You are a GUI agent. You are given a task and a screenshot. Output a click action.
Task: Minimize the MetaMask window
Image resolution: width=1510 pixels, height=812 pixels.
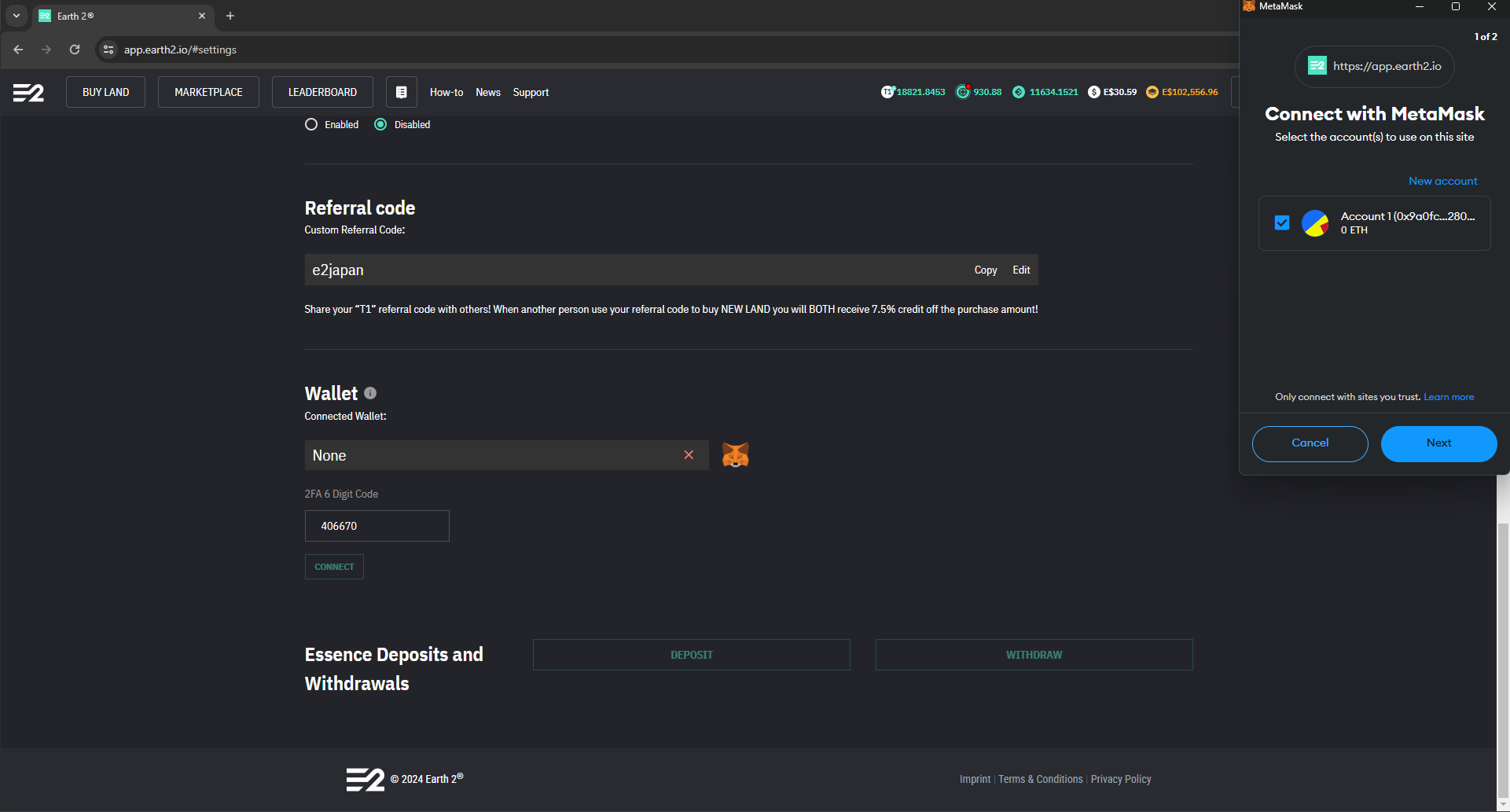(x=1420, y=6)
